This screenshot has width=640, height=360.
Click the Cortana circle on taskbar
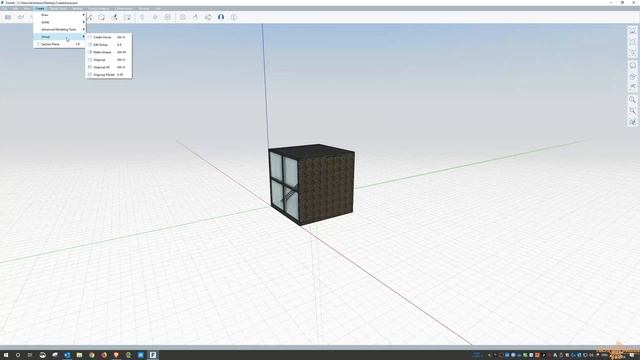coord(18,355)
